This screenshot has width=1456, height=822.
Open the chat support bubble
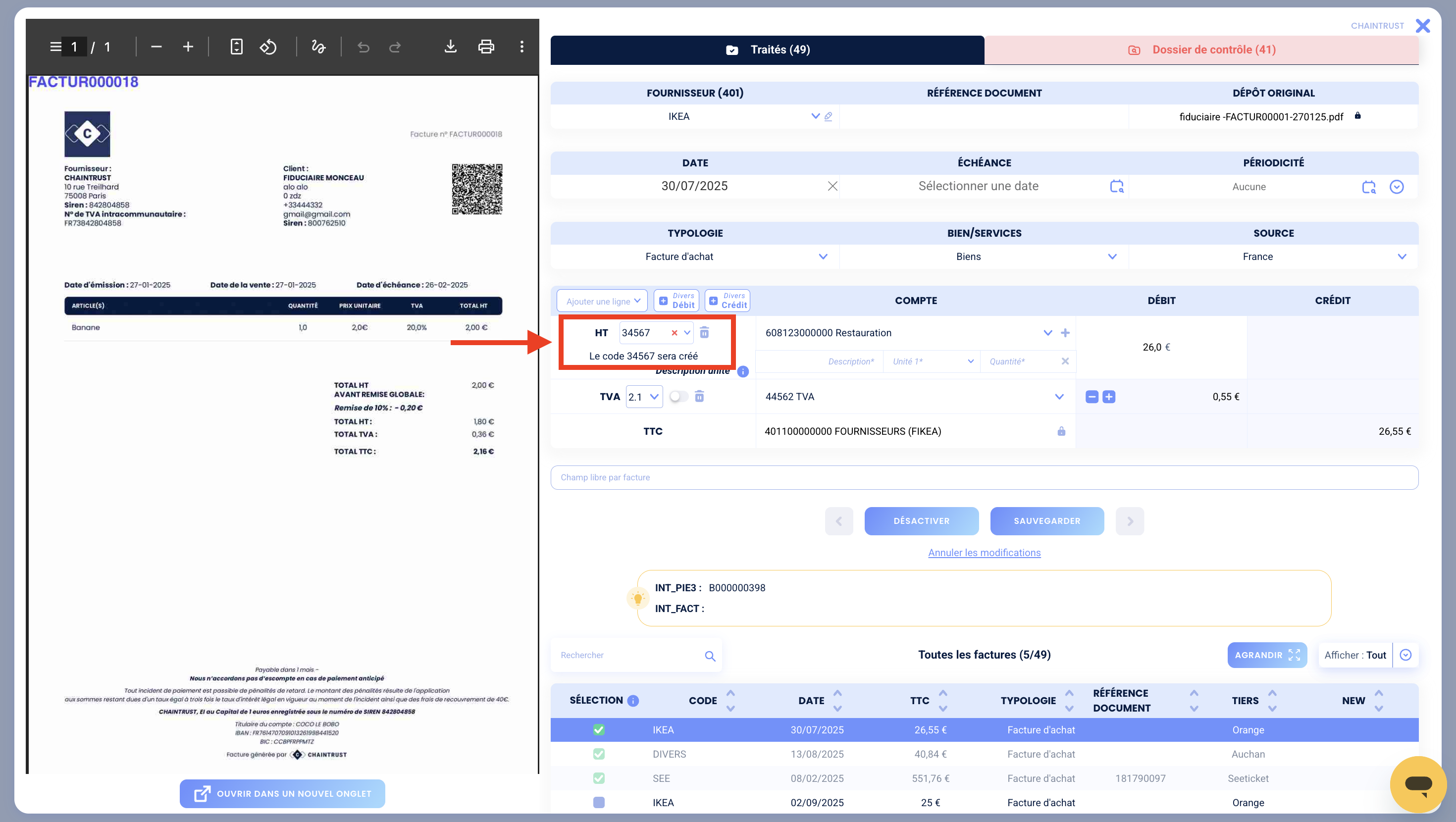click(x=1418, y=784)
